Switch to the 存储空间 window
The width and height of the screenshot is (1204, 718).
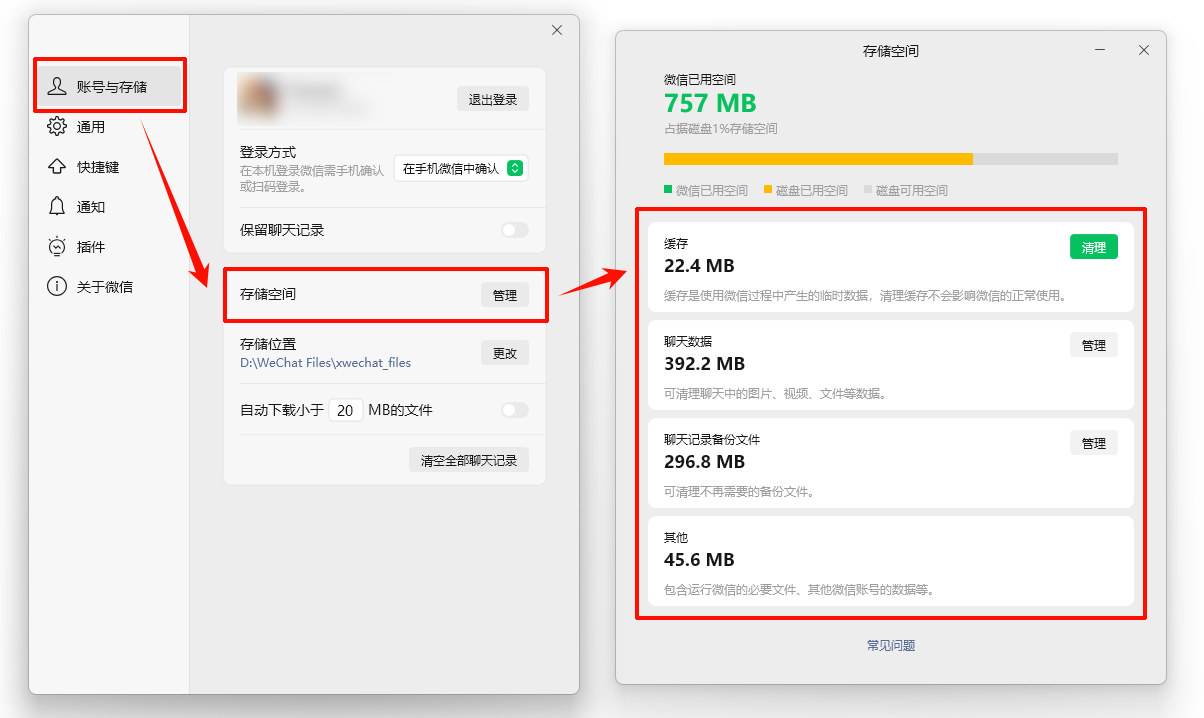click(890, 50)
